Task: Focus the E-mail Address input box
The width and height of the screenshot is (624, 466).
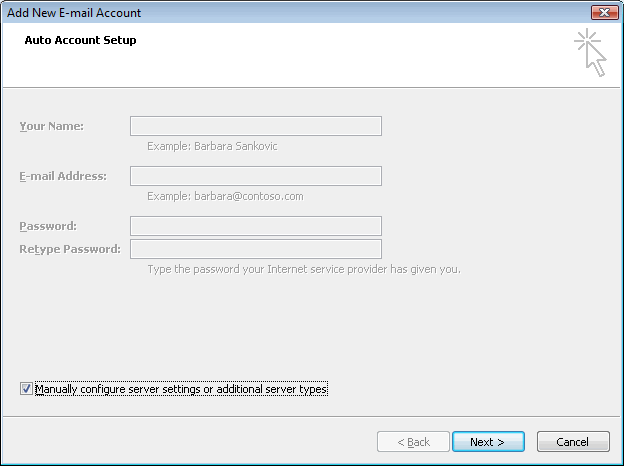Action: coord(255,176)
